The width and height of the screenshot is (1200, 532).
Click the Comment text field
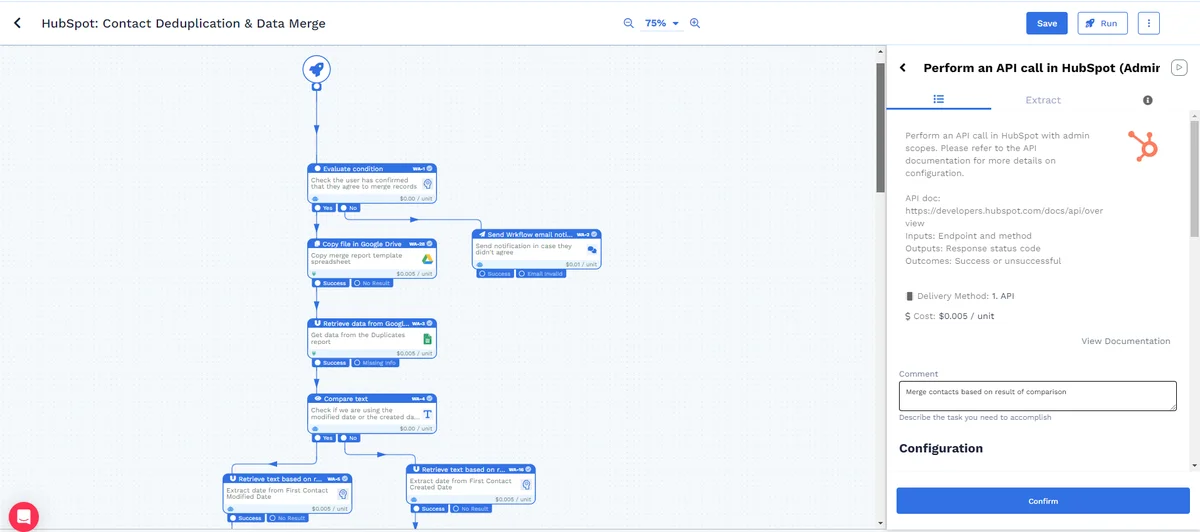point(1037,396)
